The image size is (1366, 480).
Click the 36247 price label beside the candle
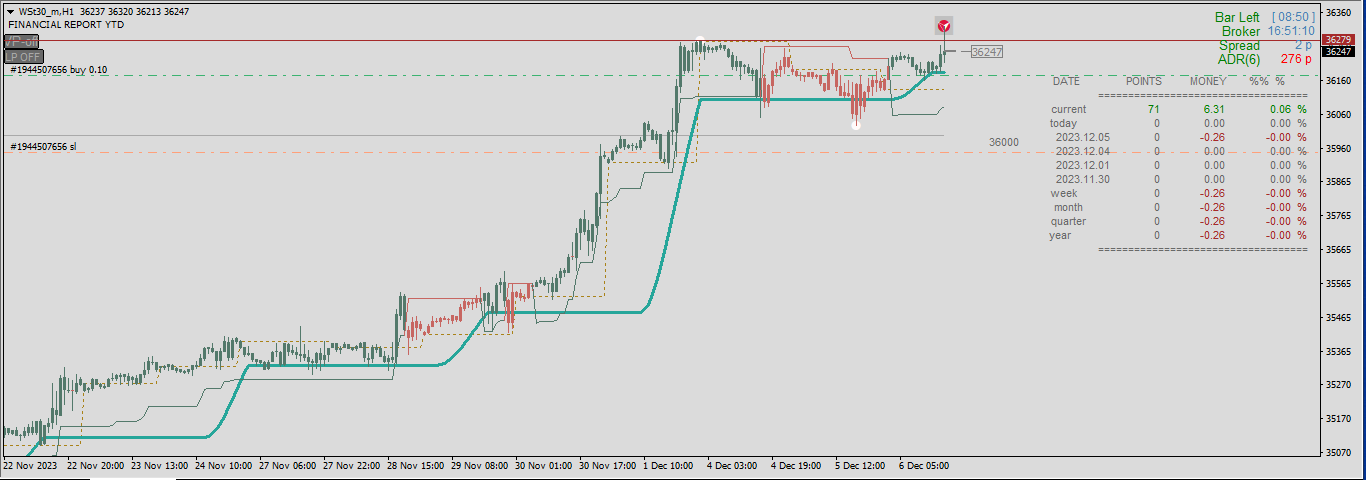[987, 51]
